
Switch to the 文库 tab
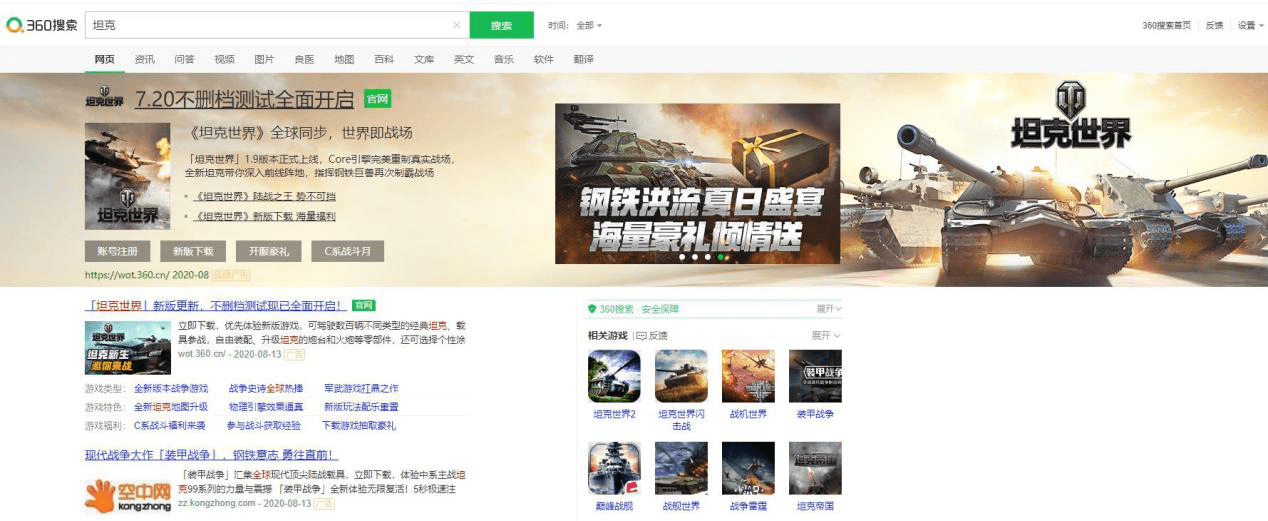pyautogui.click(x=424, y=59)
